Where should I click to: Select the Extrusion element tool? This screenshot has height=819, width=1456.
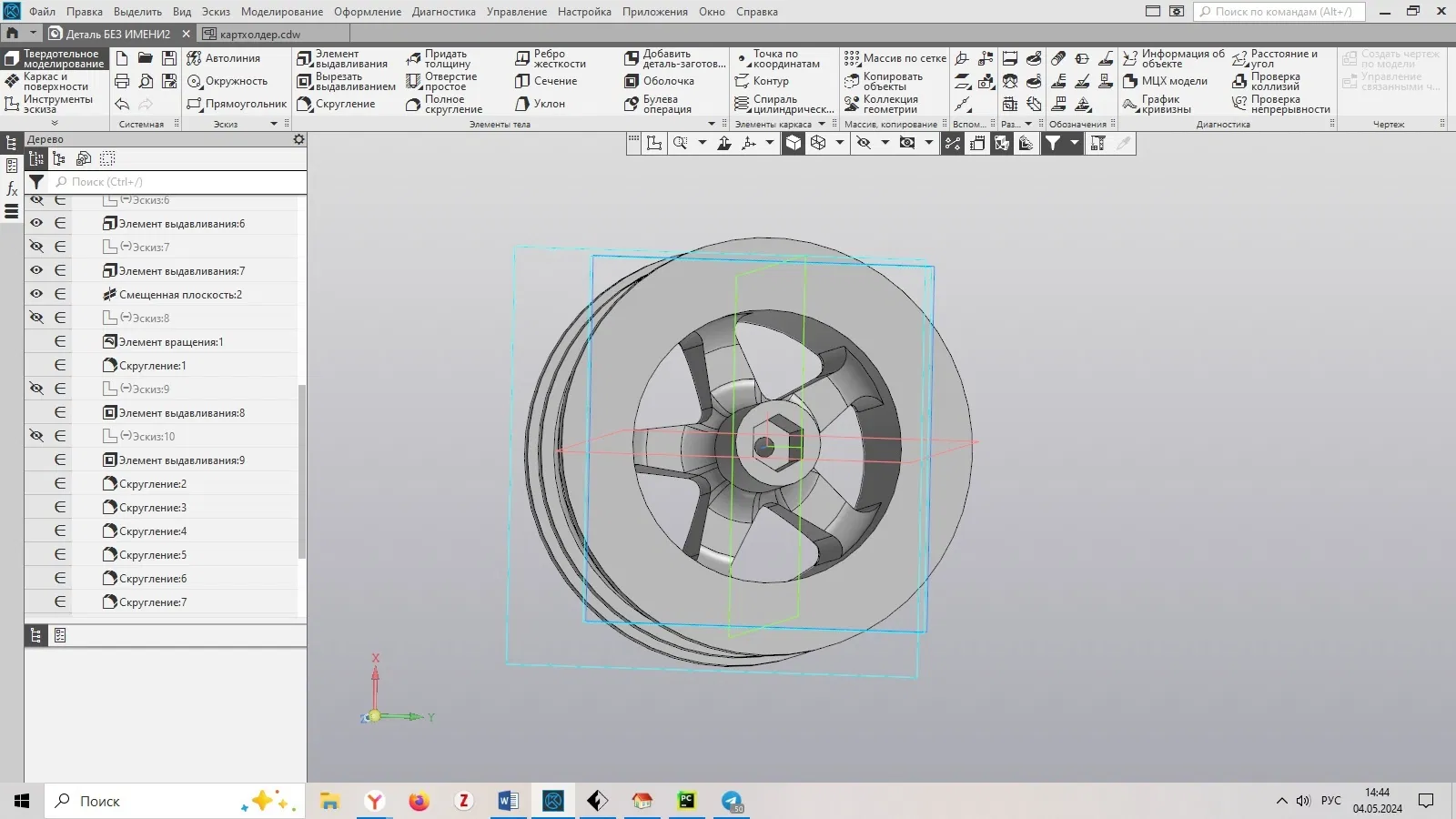coord(342,59)
